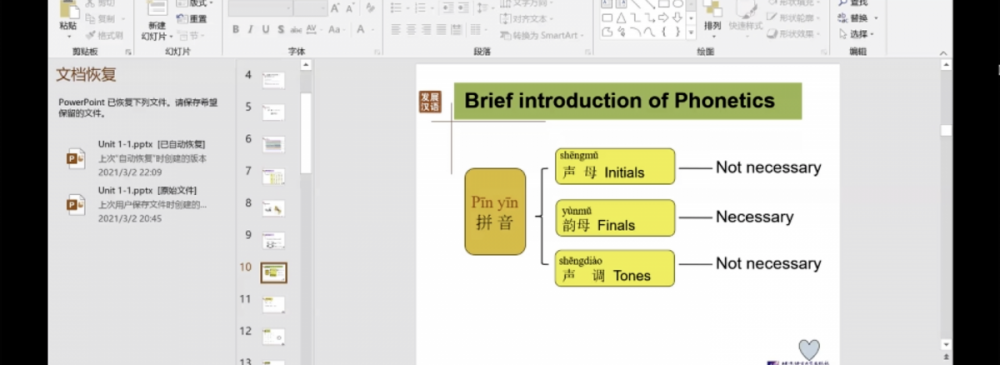This screenshot has height=365, width=1000.
Task: Toggle Italic formatting
Action: click(250, 29)
